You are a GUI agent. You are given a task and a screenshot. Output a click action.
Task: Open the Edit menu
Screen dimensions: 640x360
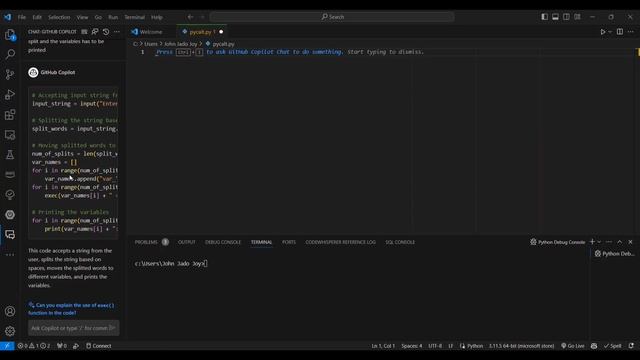[37, 17]
